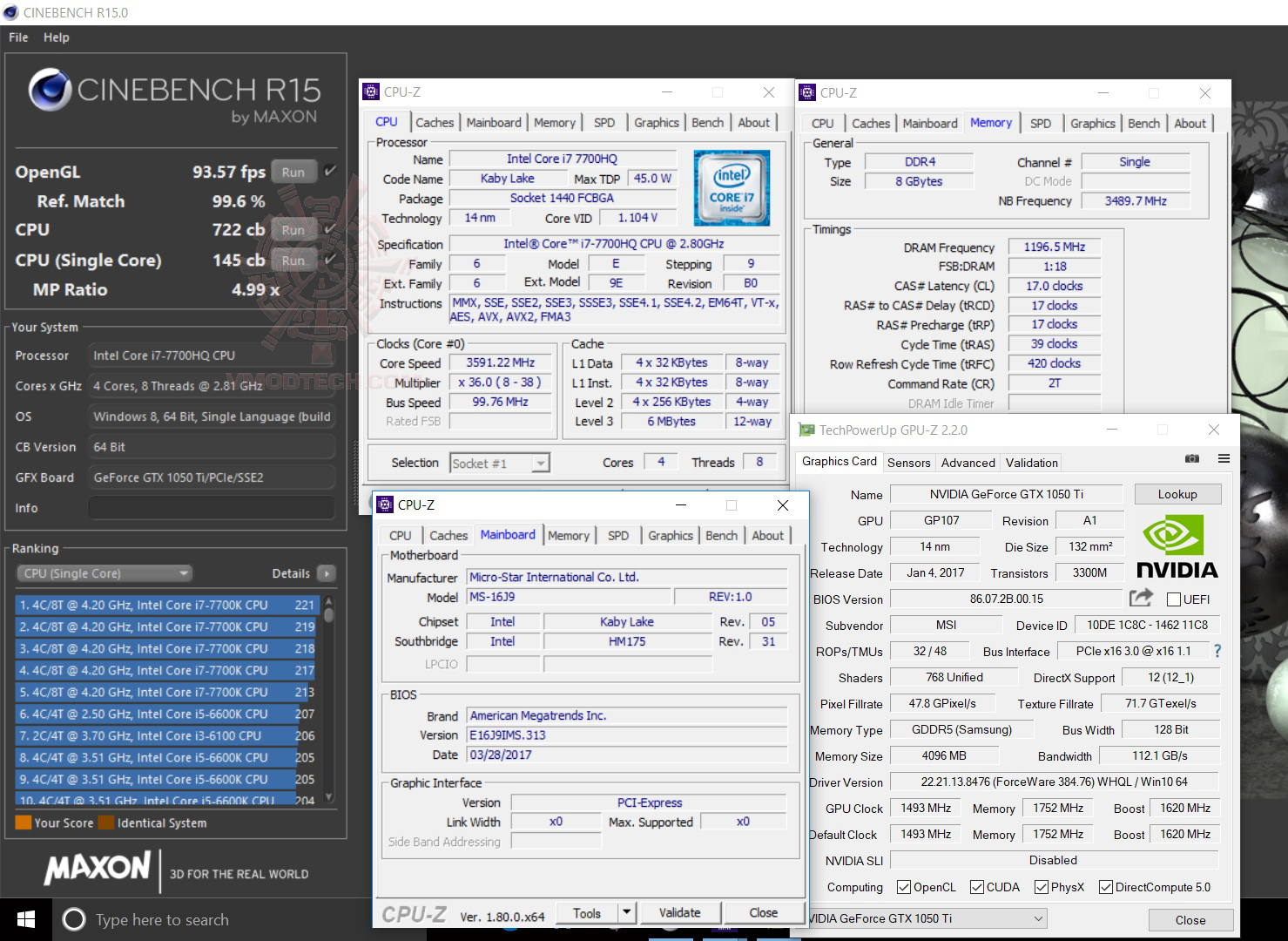Switch to the Advanced tab in GPU-Z
Screen dimensions: 1288x941
coord(968,463)
